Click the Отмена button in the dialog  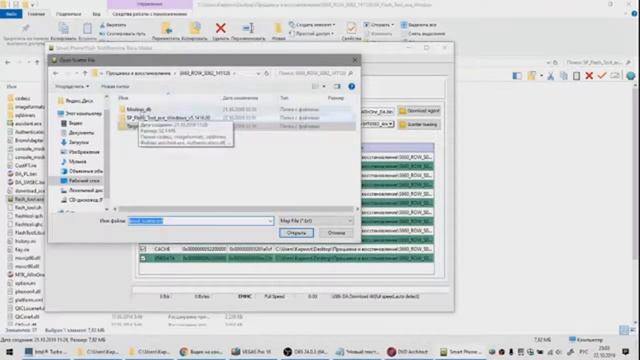click(x=336, y=233)
